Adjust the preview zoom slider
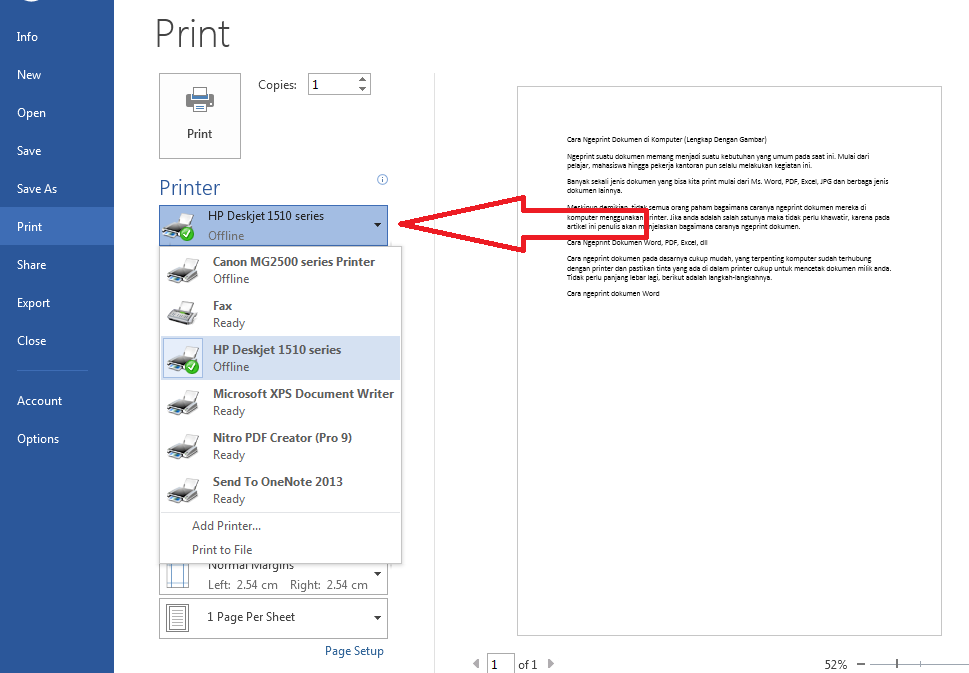This screenshot has width=969, height=673. 897,664
